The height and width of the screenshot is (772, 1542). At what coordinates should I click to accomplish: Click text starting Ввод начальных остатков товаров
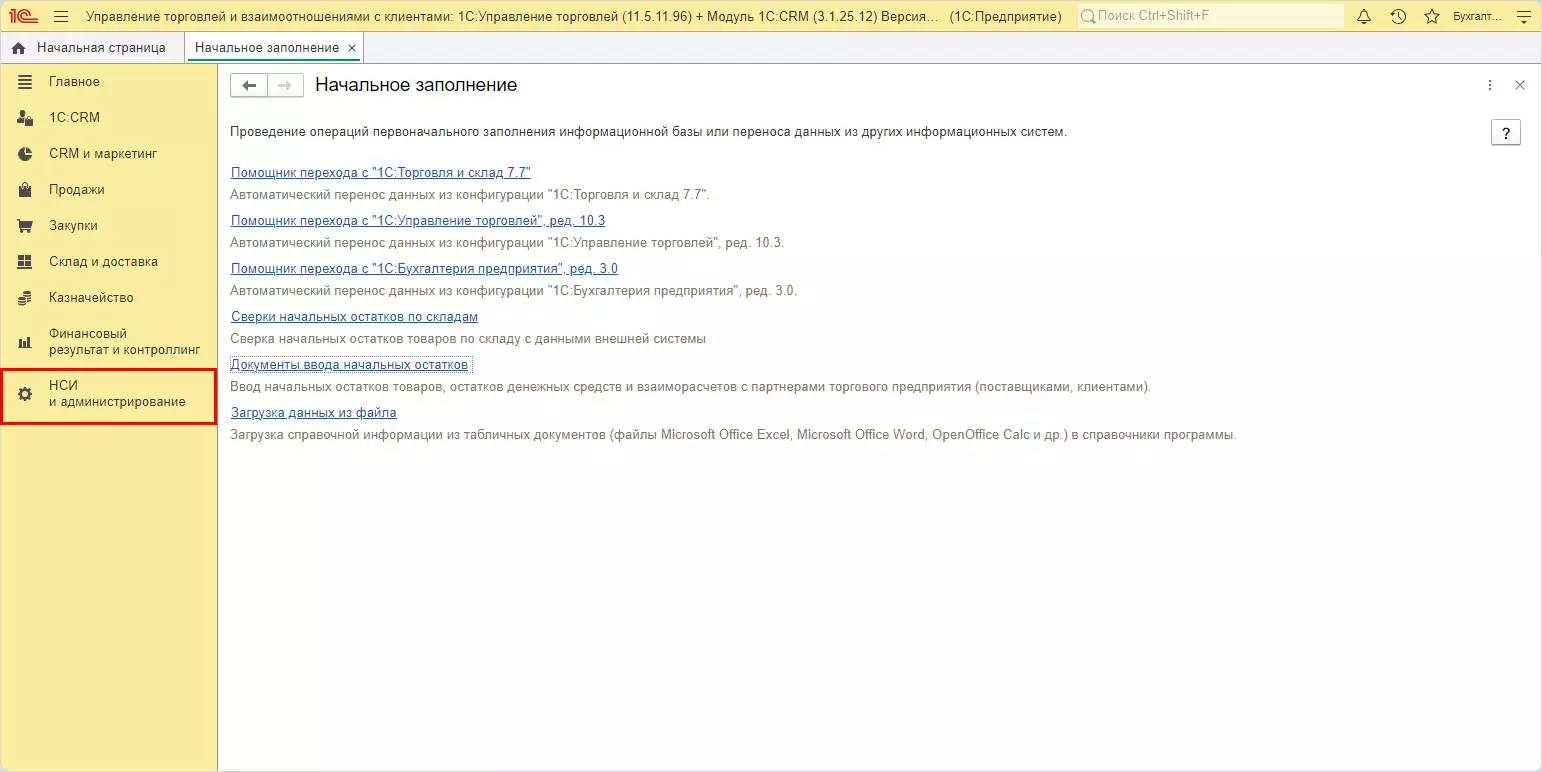pyautogui.click(x=690, y=386)
